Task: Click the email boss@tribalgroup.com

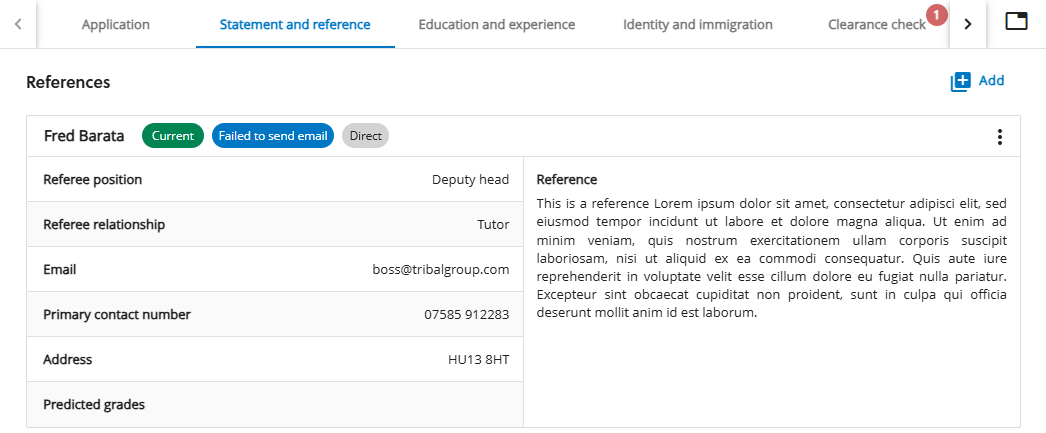Action: (441, 269)
